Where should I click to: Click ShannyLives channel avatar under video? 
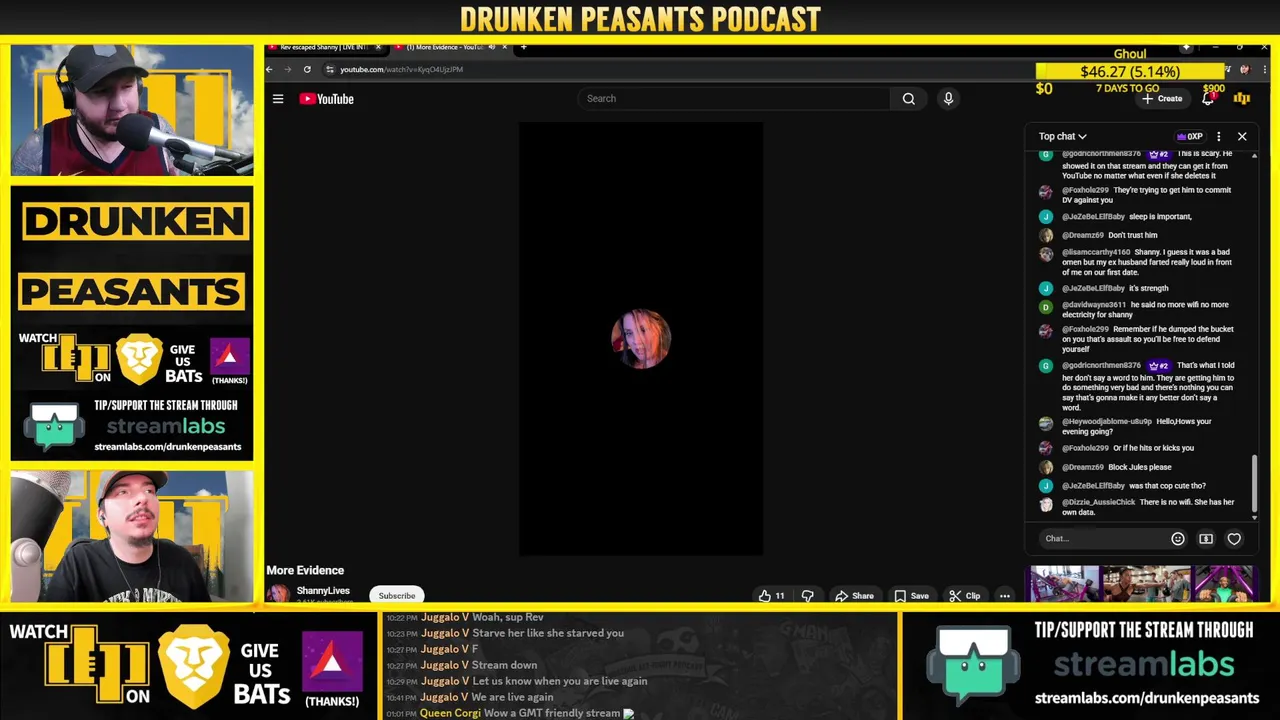278,594
